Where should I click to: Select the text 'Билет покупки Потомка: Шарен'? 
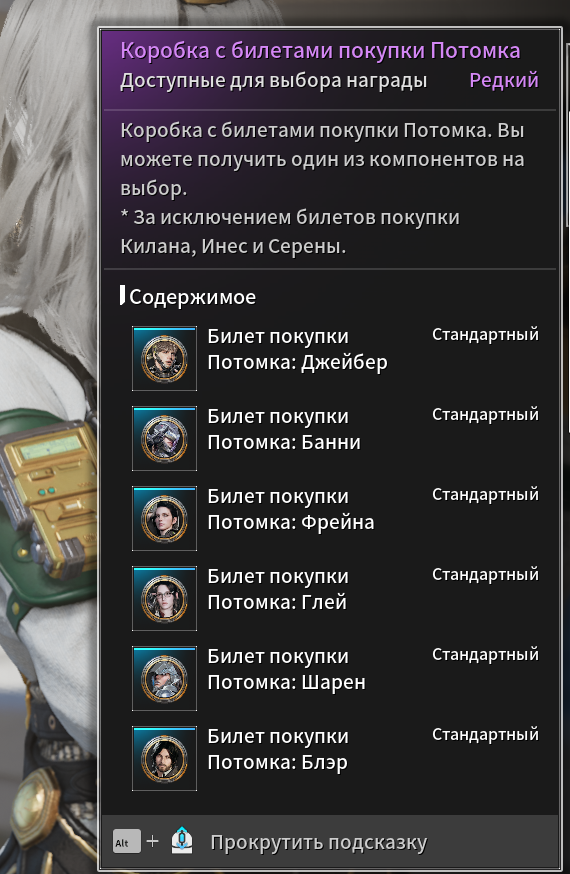[x=286, y=669]
